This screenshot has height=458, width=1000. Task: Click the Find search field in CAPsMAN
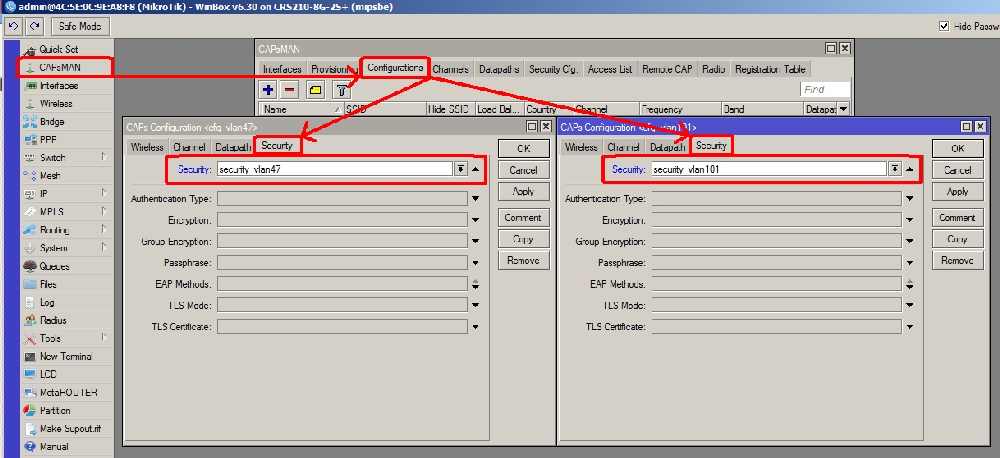(x=825, y=89)
